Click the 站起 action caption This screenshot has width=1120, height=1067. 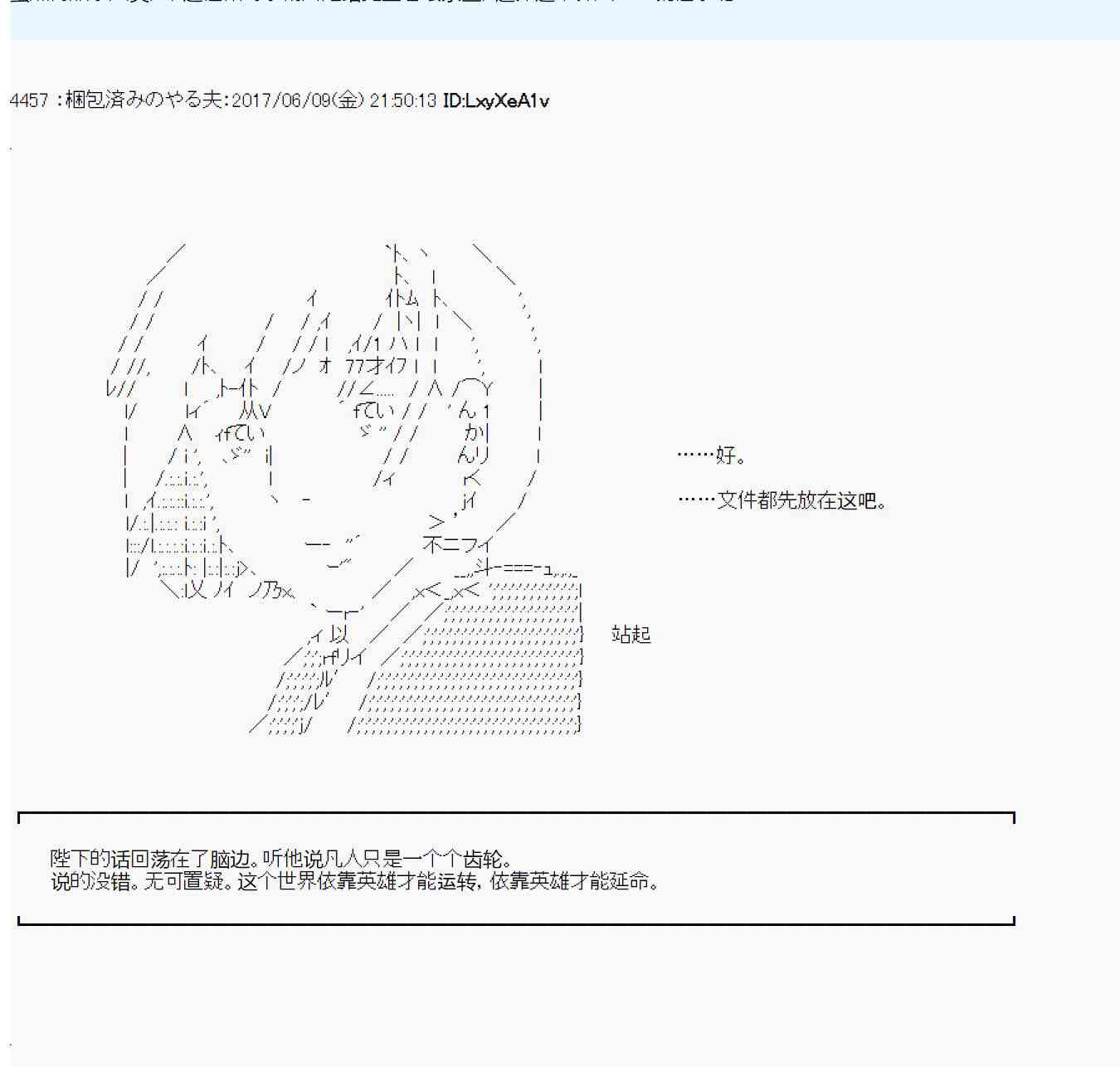click(631, 635)
